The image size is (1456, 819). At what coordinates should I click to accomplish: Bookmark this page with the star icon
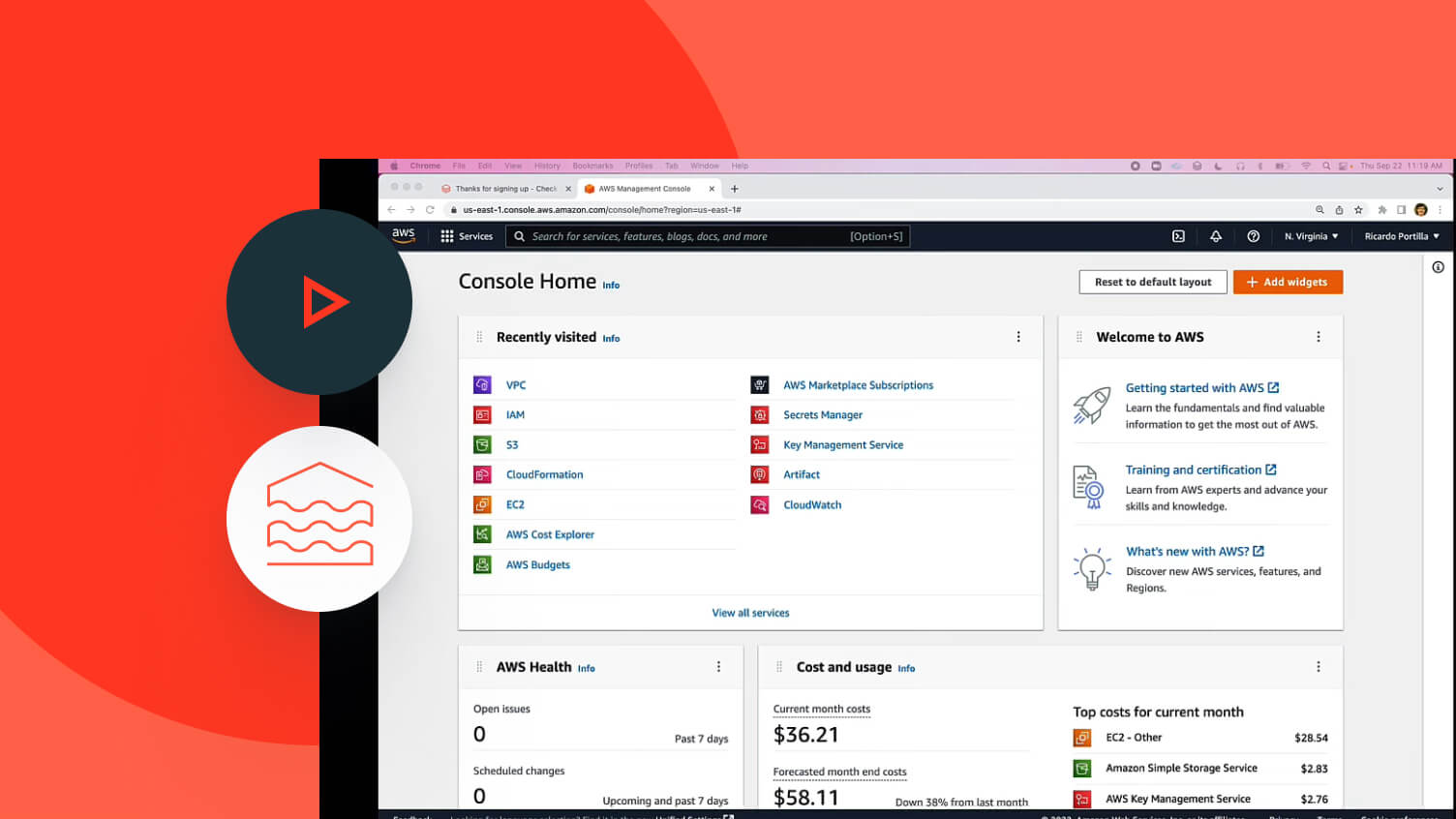[x=1358, y=210]
